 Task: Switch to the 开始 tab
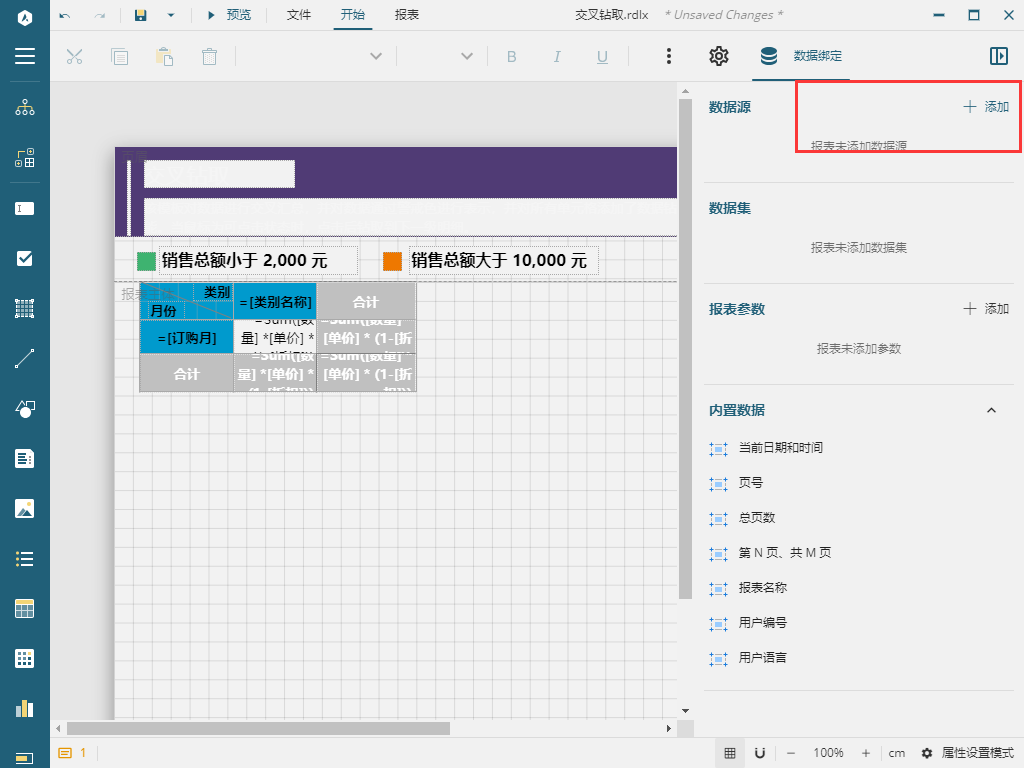353,15
